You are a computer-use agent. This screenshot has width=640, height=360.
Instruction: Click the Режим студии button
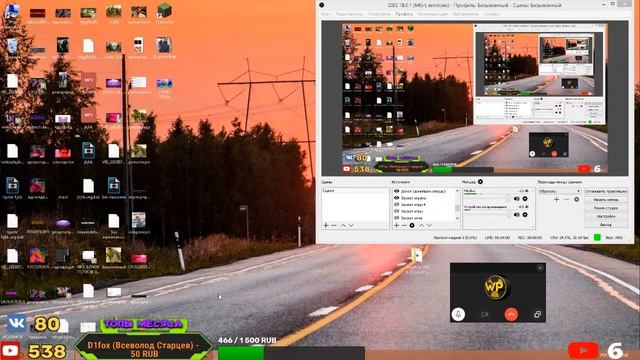click(606, 208)
